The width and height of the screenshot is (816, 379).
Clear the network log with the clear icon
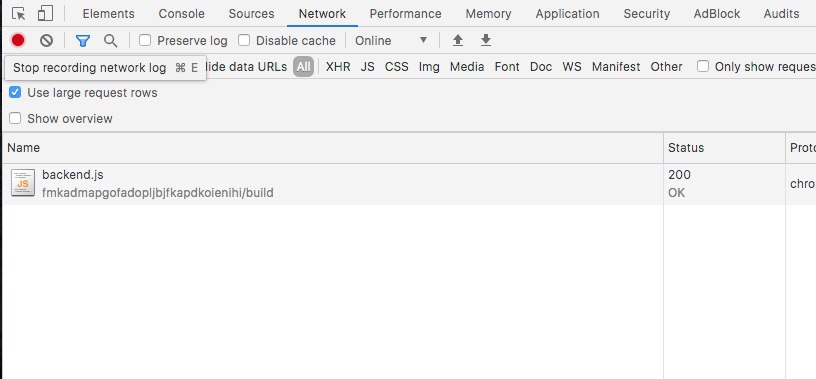point(46,40)
